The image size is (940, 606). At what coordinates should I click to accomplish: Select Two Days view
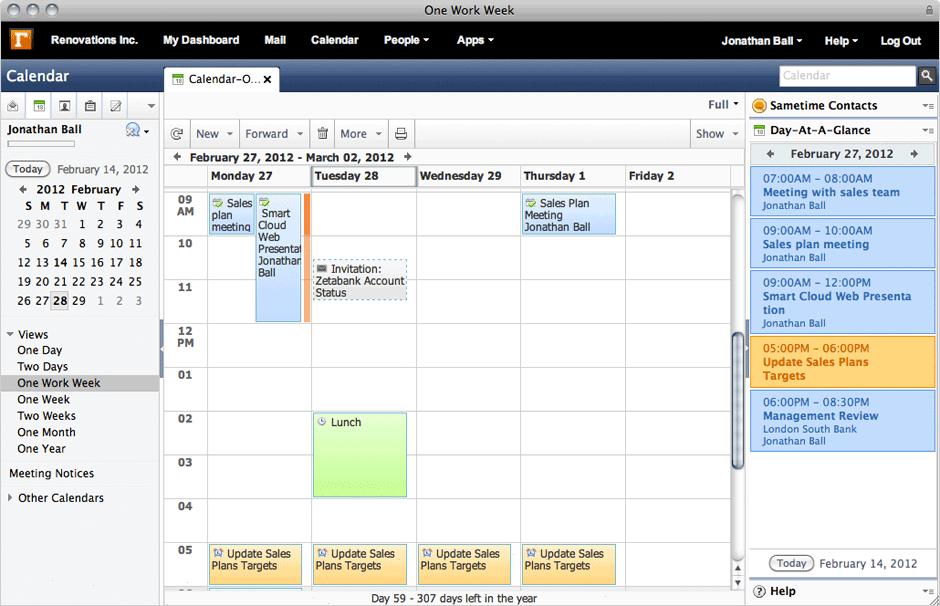click(x=43, y=366)
